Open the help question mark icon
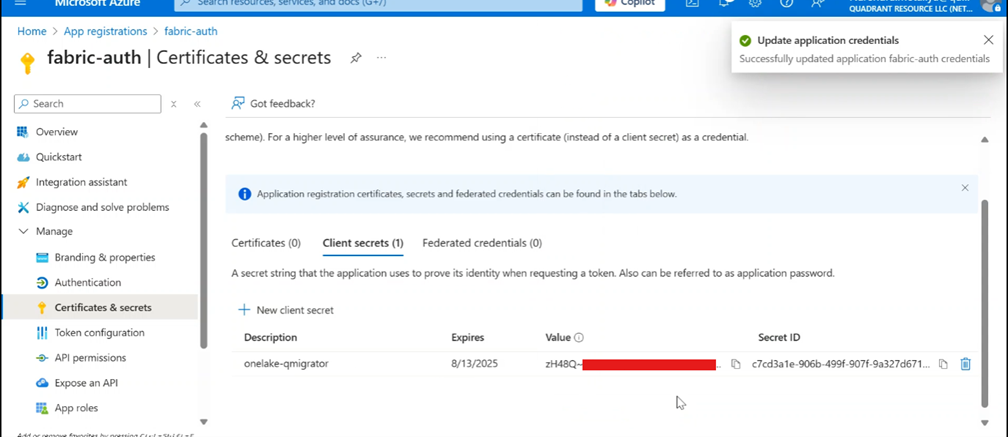The width and height of the screenshot is (1008, 437). point(786,3)
